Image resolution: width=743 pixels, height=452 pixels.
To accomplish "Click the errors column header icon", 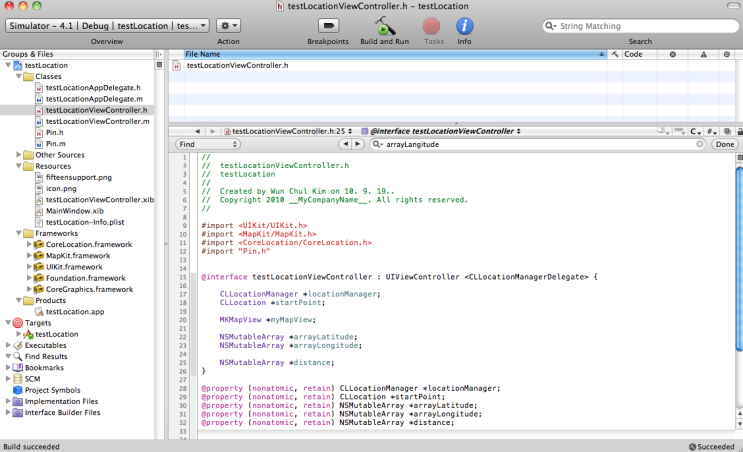I will pos(672,54).
